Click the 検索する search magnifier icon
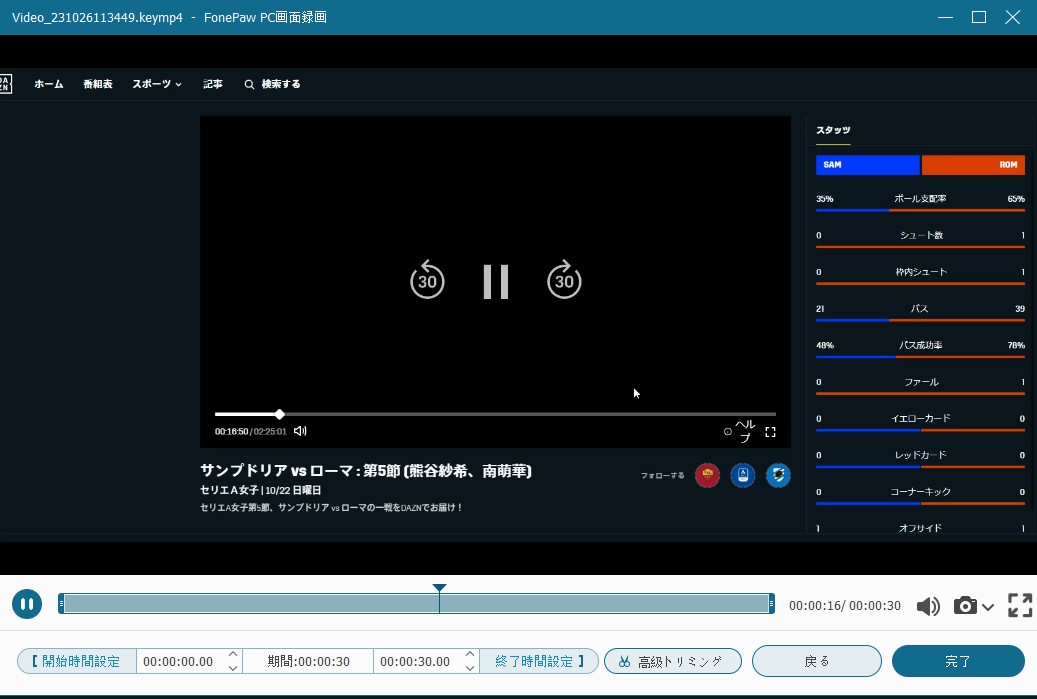This screenshot has height=699, width=1037. click(249, 84)
